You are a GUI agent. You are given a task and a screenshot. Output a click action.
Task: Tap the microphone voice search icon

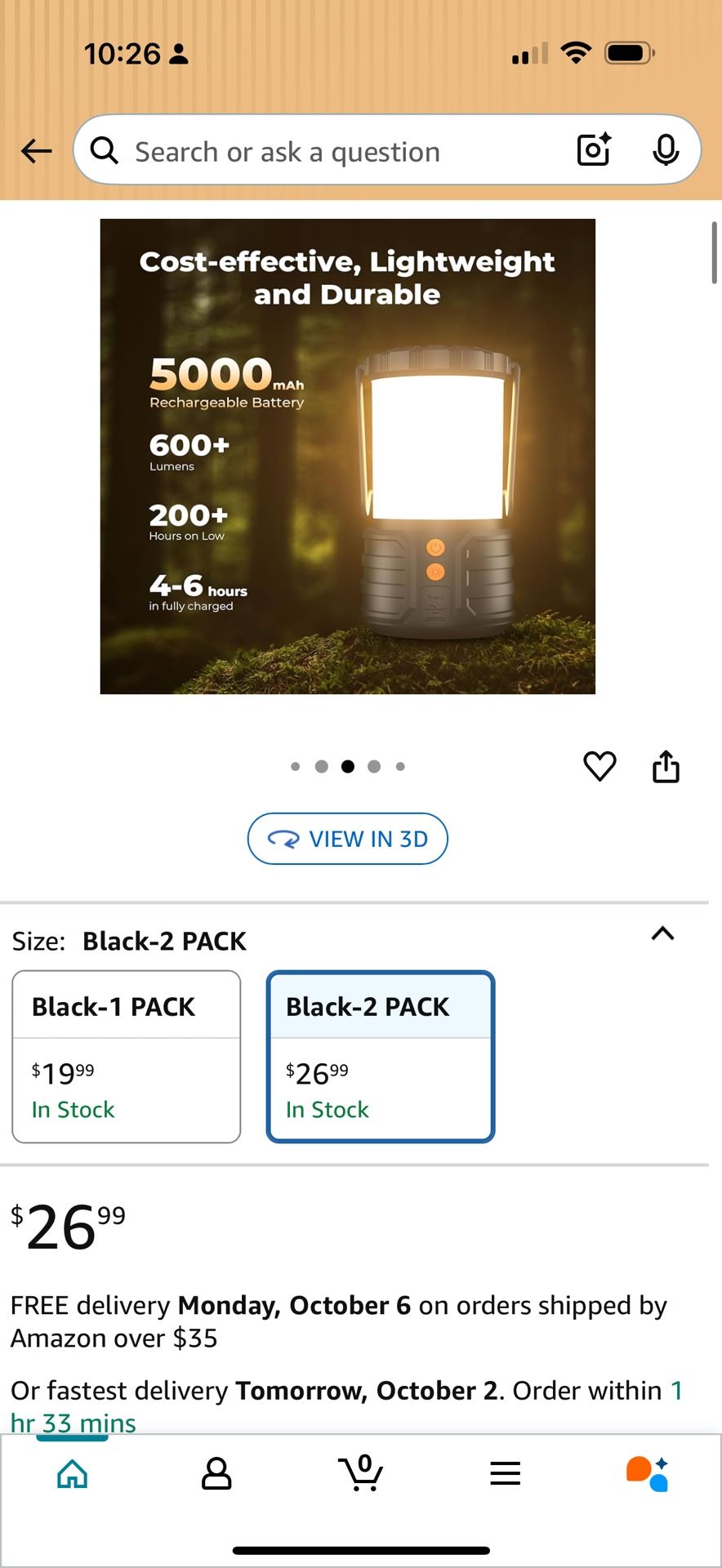pyautogui.click(x=666, y=149)
